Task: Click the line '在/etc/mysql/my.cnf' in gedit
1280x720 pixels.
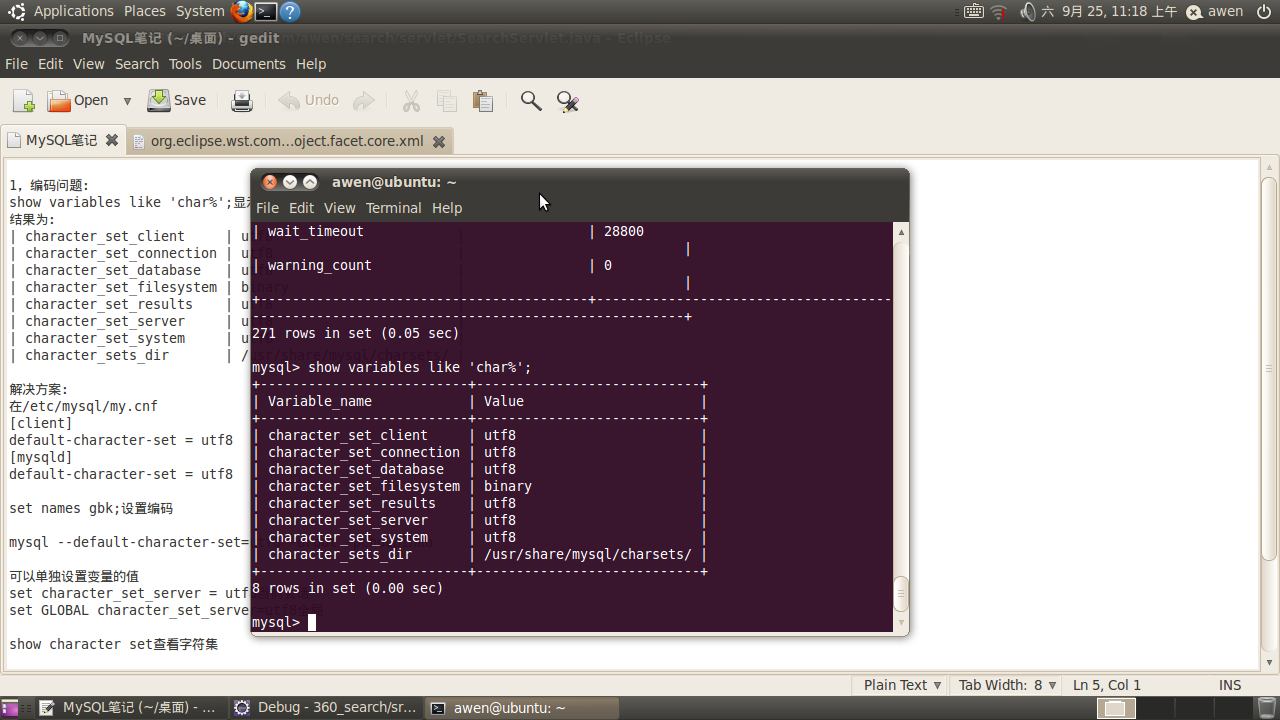Action: pyautogui.click(x=84, y=406)
